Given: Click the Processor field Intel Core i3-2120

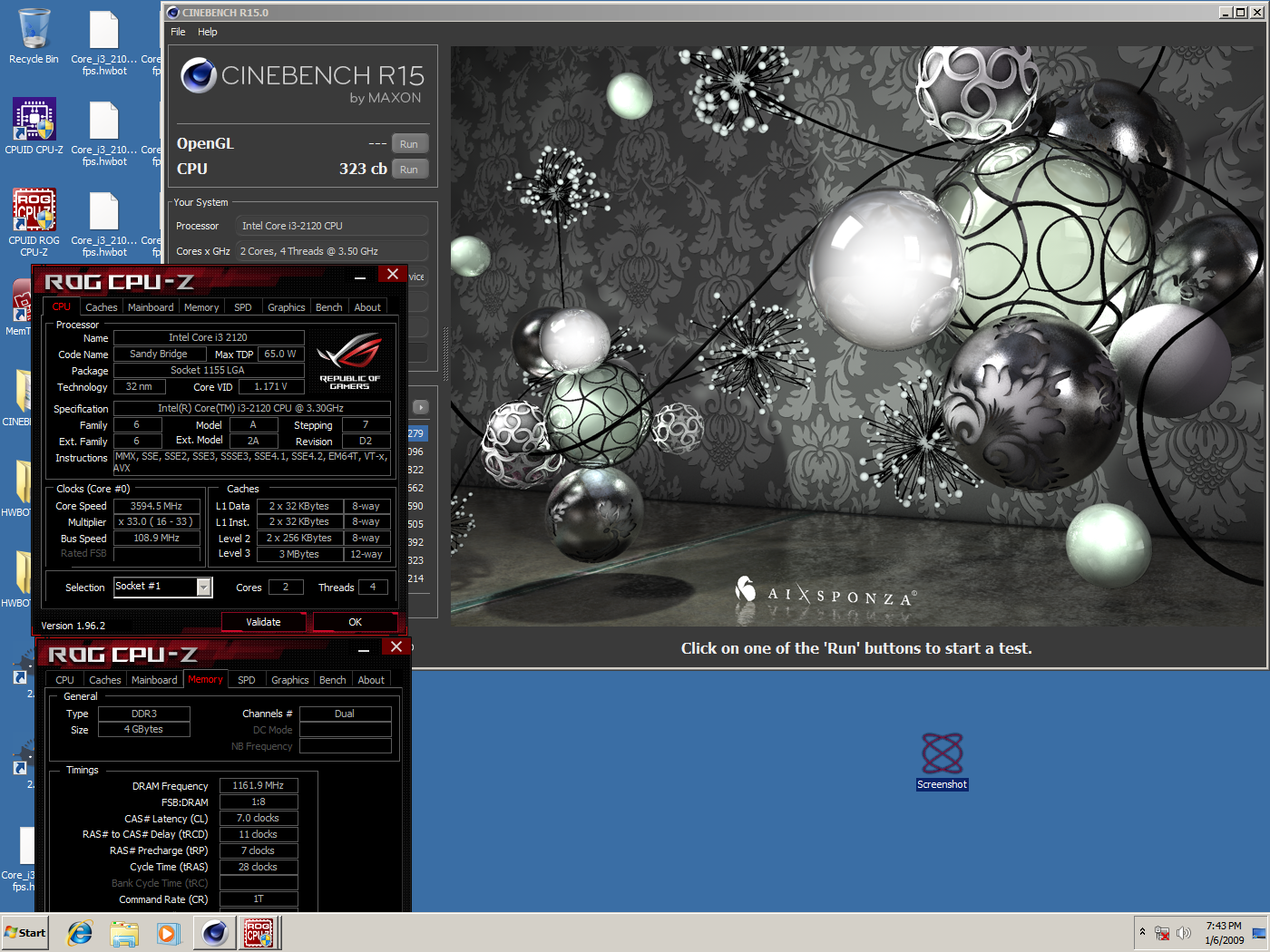Looking at the screenshot, I should pos(332,226).
